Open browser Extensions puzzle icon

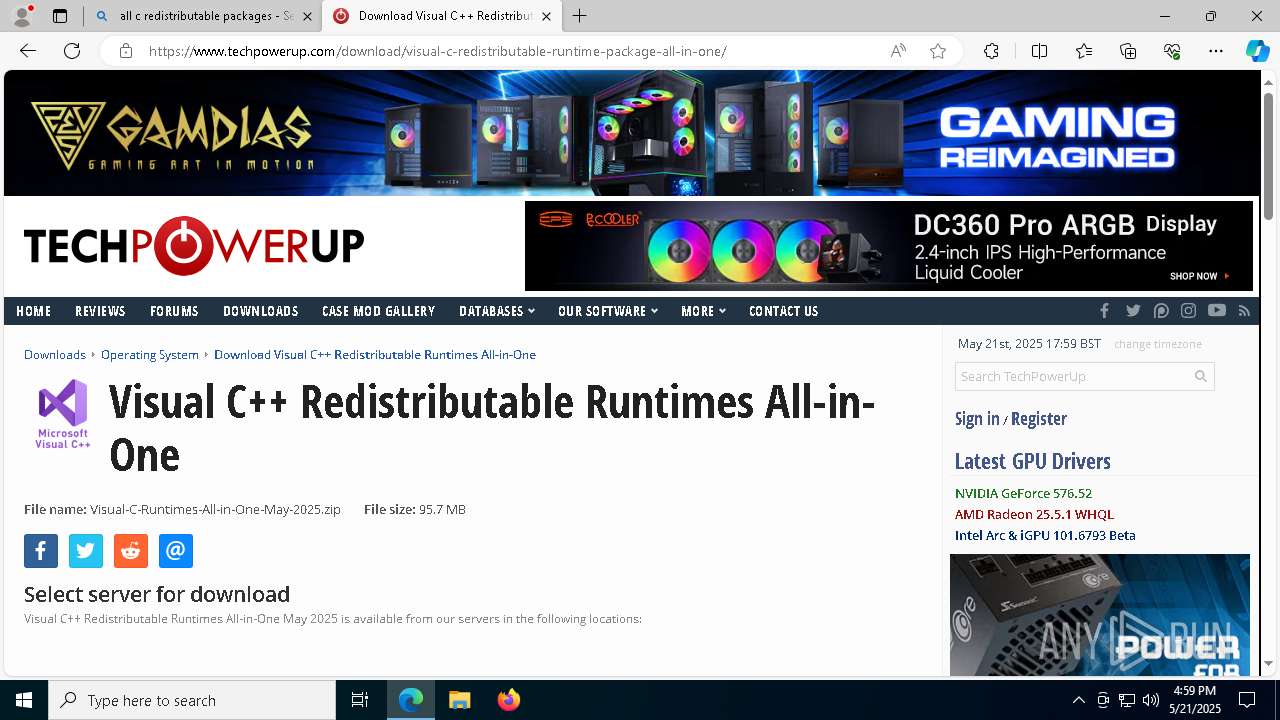tap(991, 51)
